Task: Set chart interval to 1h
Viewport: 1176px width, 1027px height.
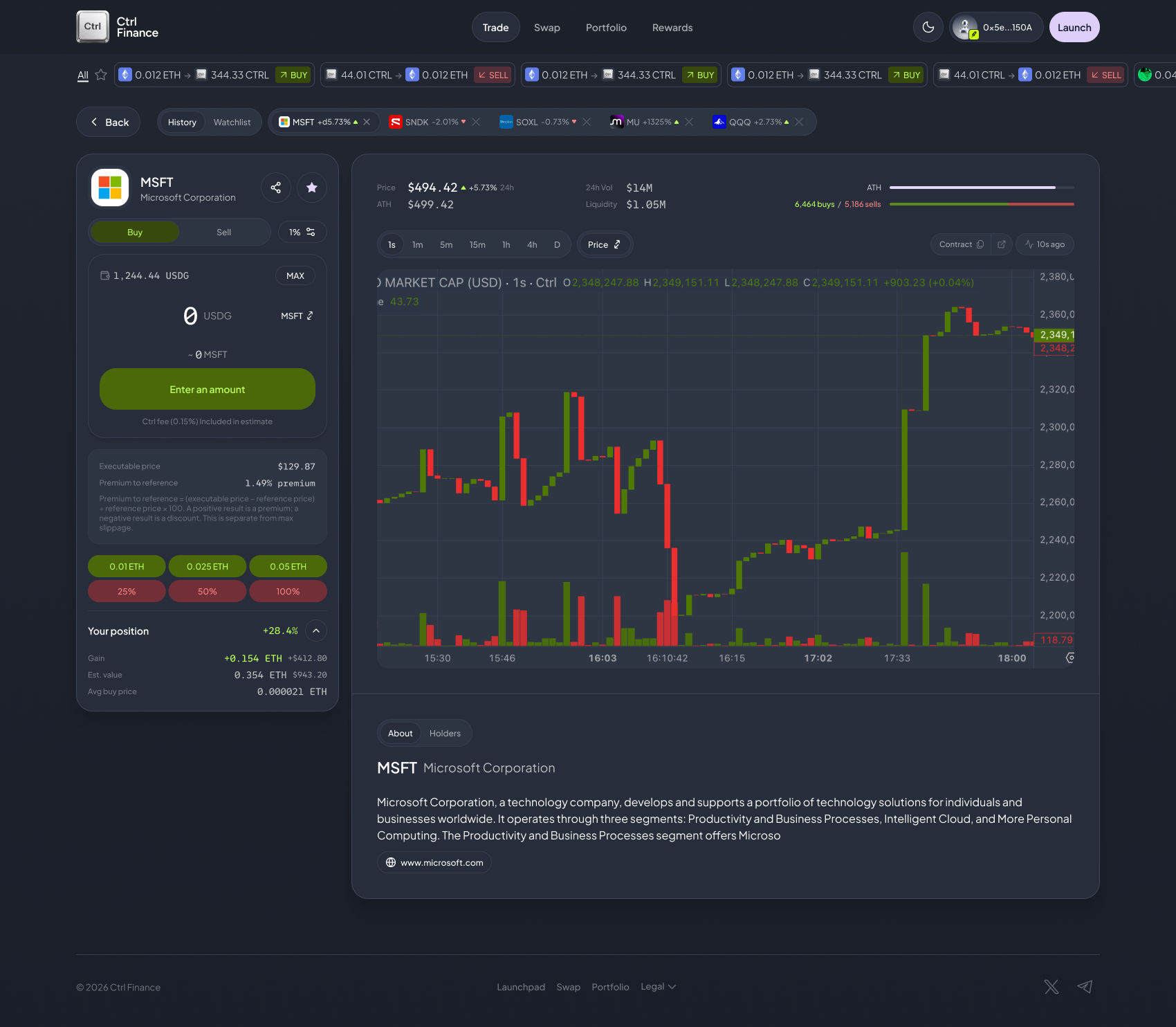Action: pos(506,244)
